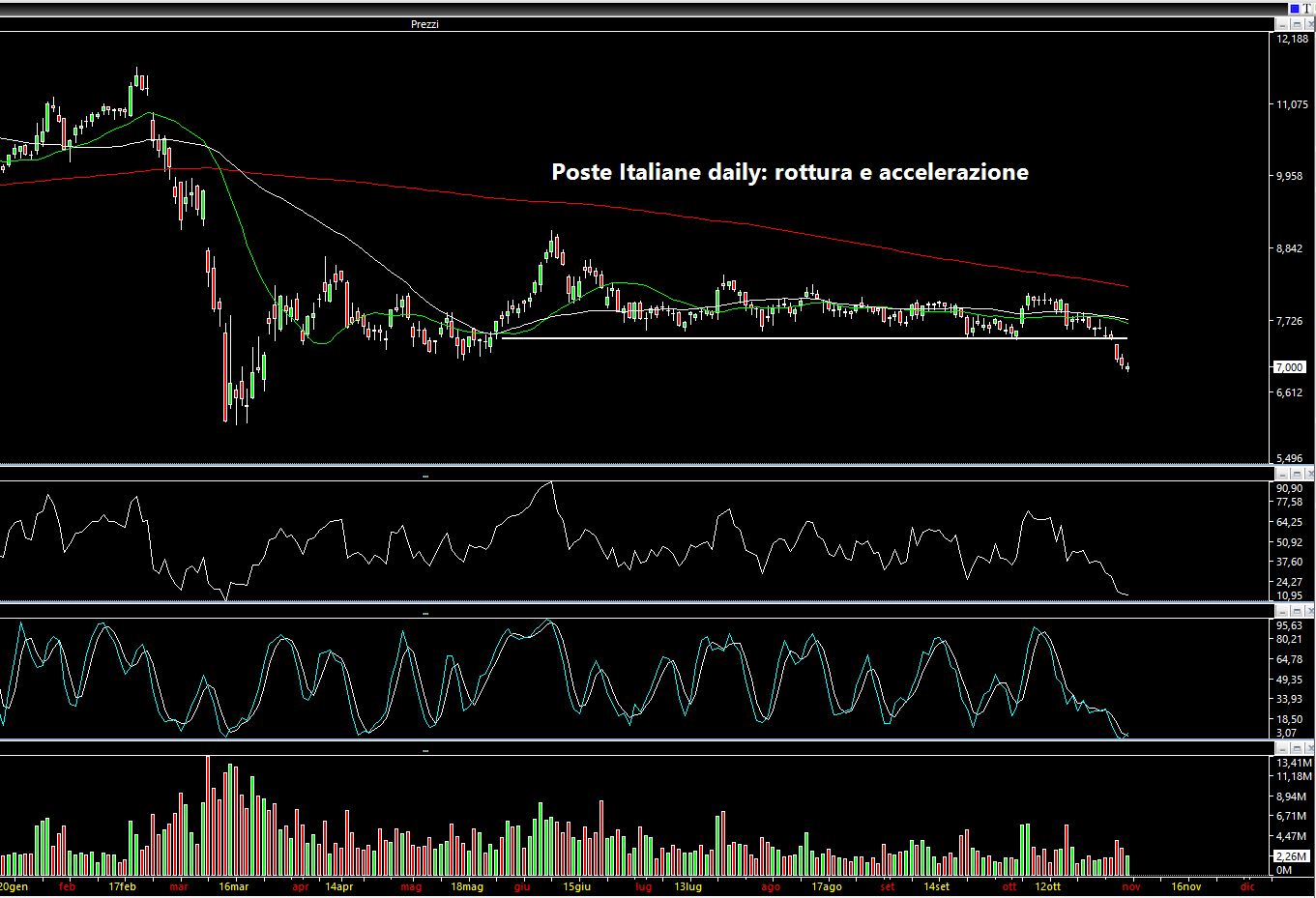Screen dimensions: 1316x898
Task: Click the 6,612 price axis label
Action: tap(1292, 392)
